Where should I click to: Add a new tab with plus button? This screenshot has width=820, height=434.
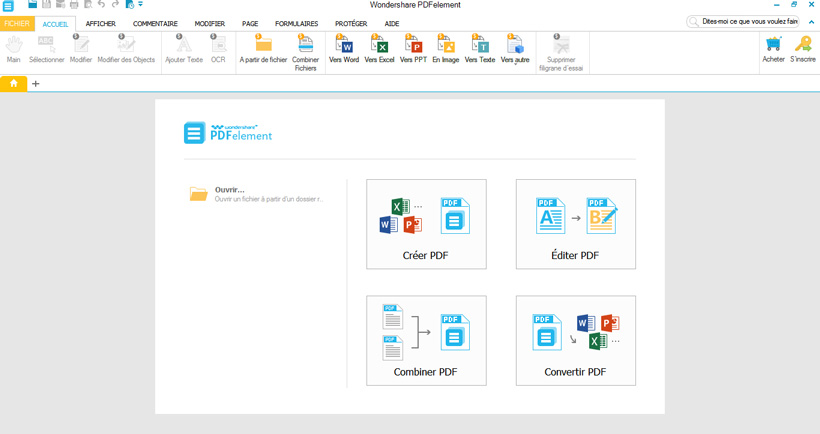pyautogui.click(x=36, y=84)
